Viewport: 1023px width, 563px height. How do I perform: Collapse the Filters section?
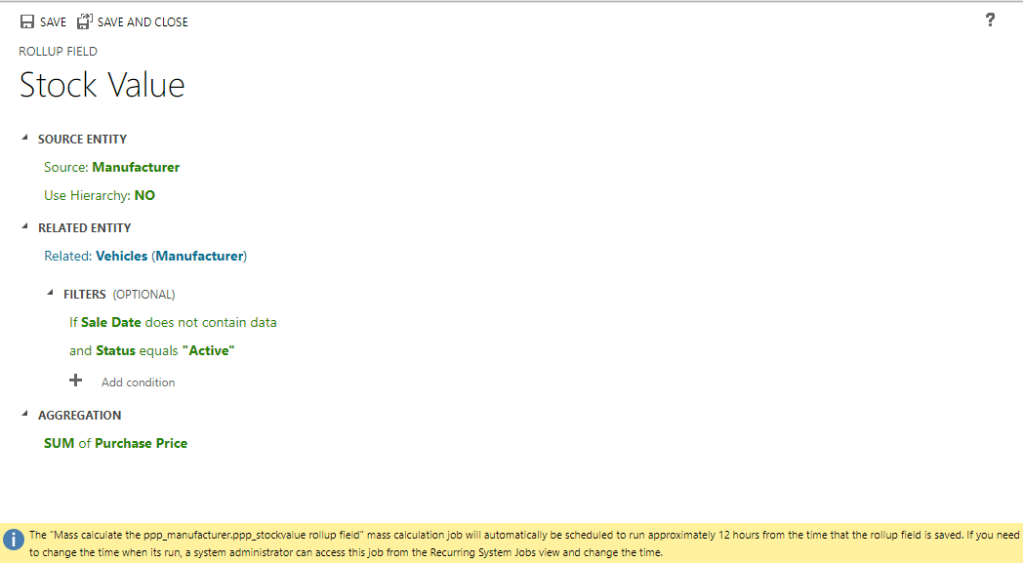tap(51, 294)
